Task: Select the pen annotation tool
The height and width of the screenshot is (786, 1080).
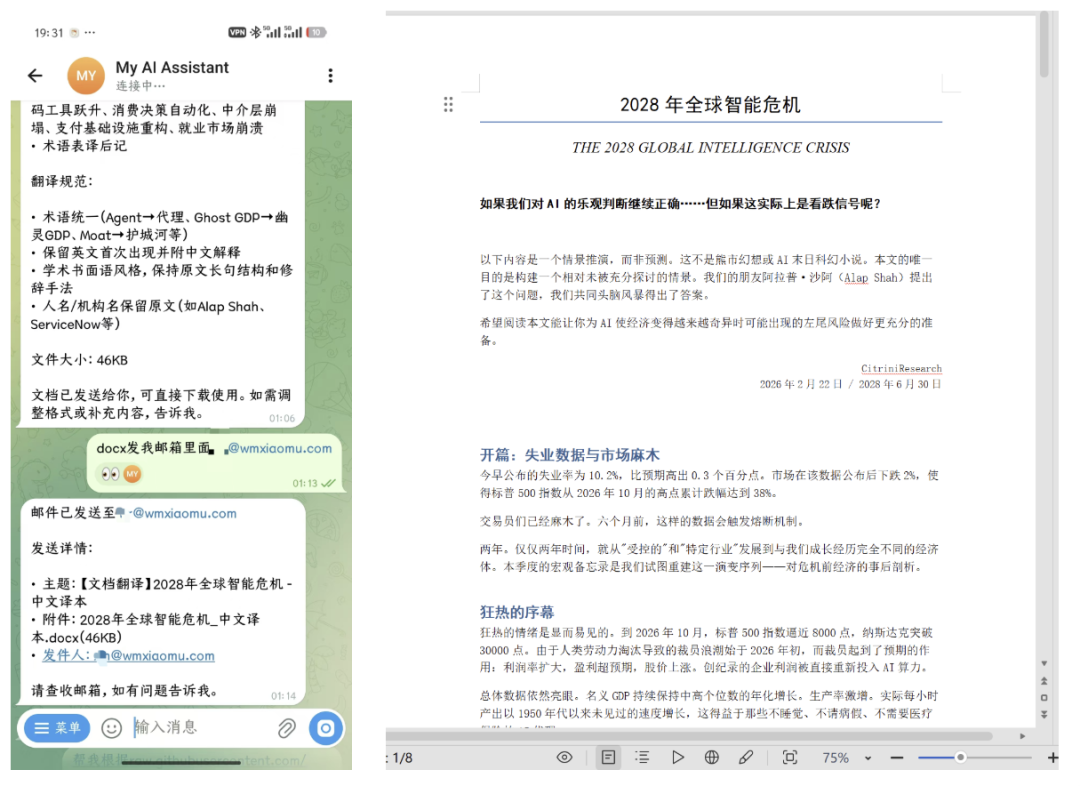Action: (x=746, y=758)
